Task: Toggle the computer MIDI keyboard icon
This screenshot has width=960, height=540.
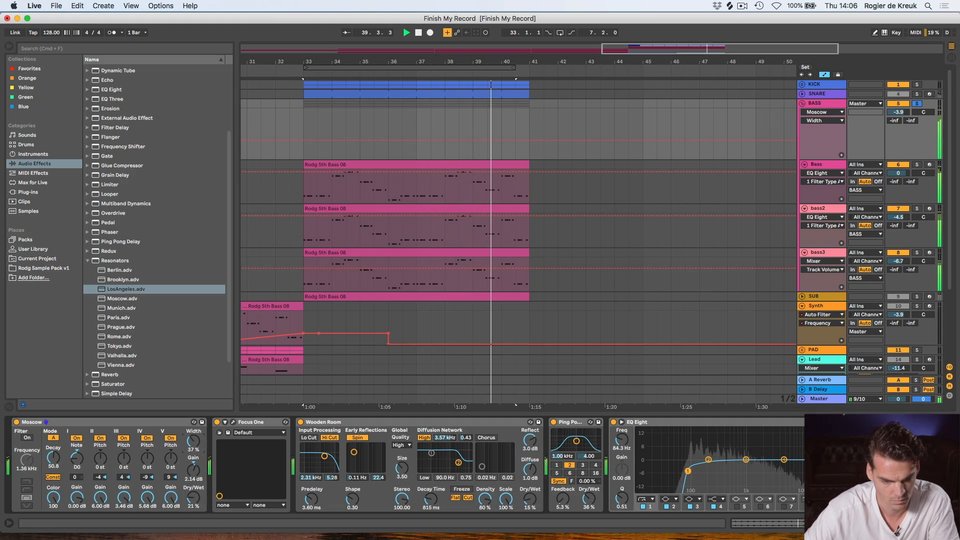Action: coord(884,32)
